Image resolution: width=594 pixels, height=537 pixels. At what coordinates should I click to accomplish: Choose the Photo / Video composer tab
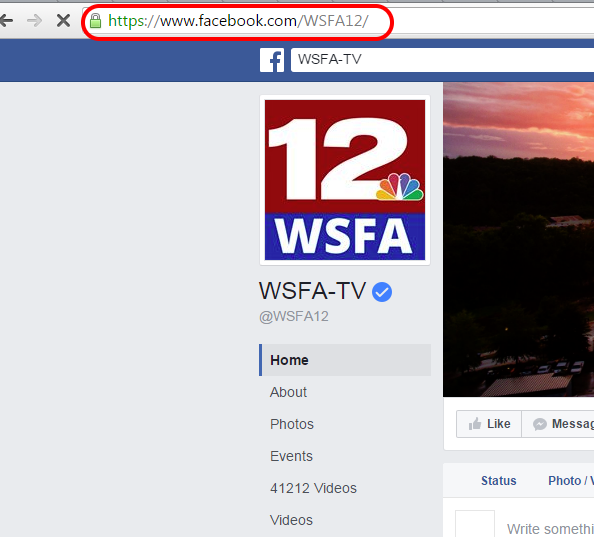click(571, 481)
